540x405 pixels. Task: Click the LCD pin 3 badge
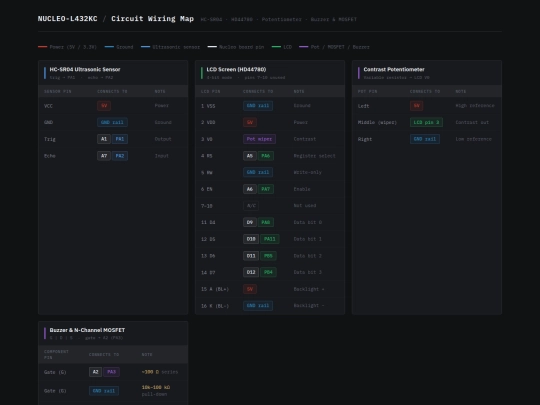point(426,122)
